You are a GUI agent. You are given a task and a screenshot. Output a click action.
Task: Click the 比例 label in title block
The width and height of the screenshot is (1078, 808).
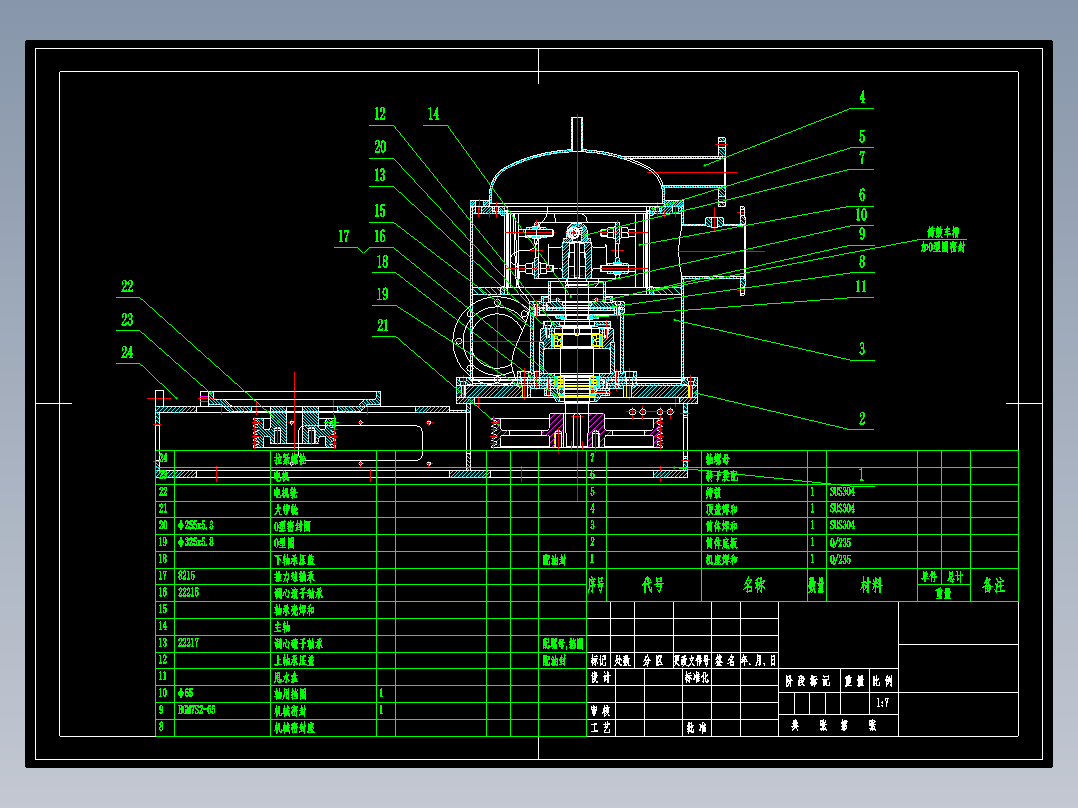pyautogui.click(x=883, y=681)
